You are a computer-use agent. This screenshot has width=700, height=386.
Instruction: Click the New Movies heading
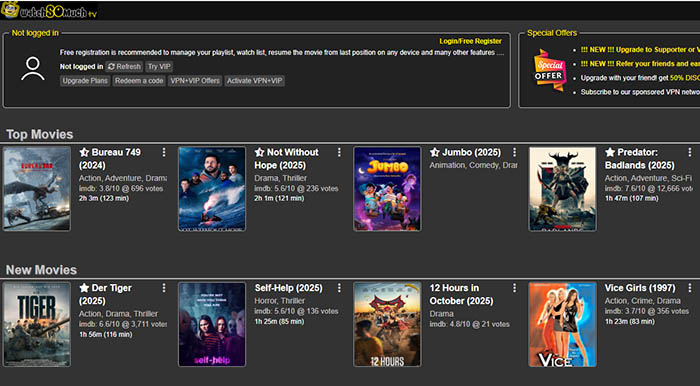pos(41,270)
